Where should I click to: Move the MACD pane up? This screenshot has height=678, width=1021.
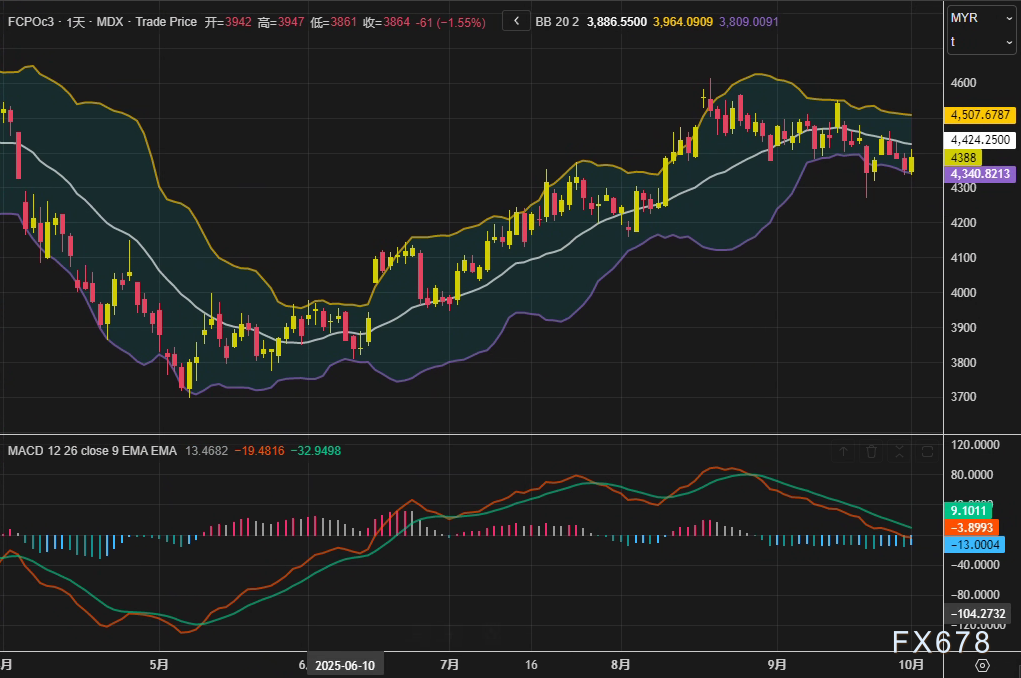[x=843, y=452]
